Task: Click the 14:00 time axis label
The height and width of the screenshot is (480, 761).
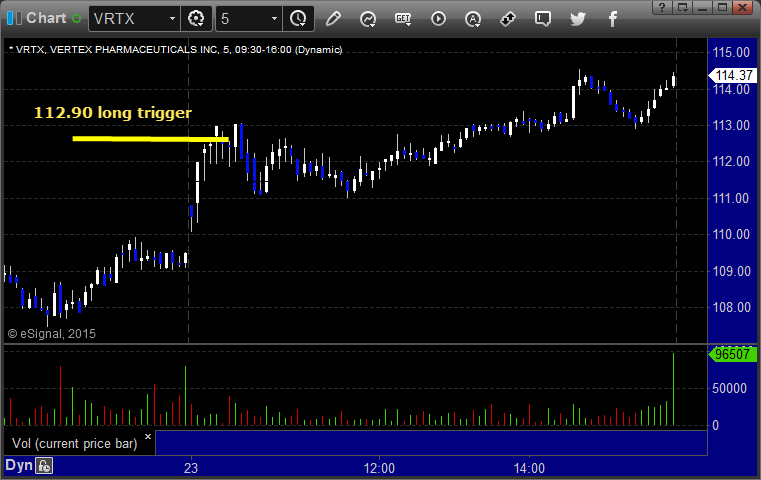Action: [x=529, y=468]
